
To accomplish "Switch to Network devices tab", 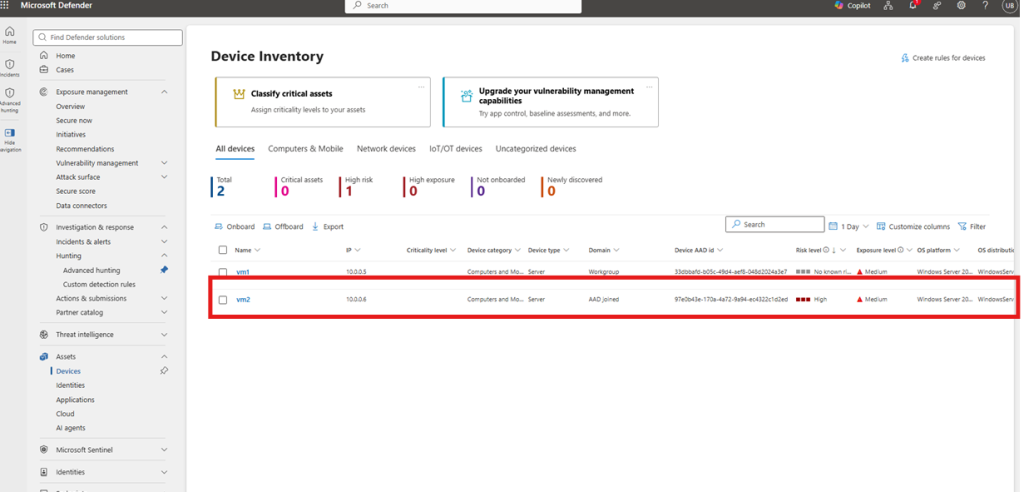I will point(386,148).
